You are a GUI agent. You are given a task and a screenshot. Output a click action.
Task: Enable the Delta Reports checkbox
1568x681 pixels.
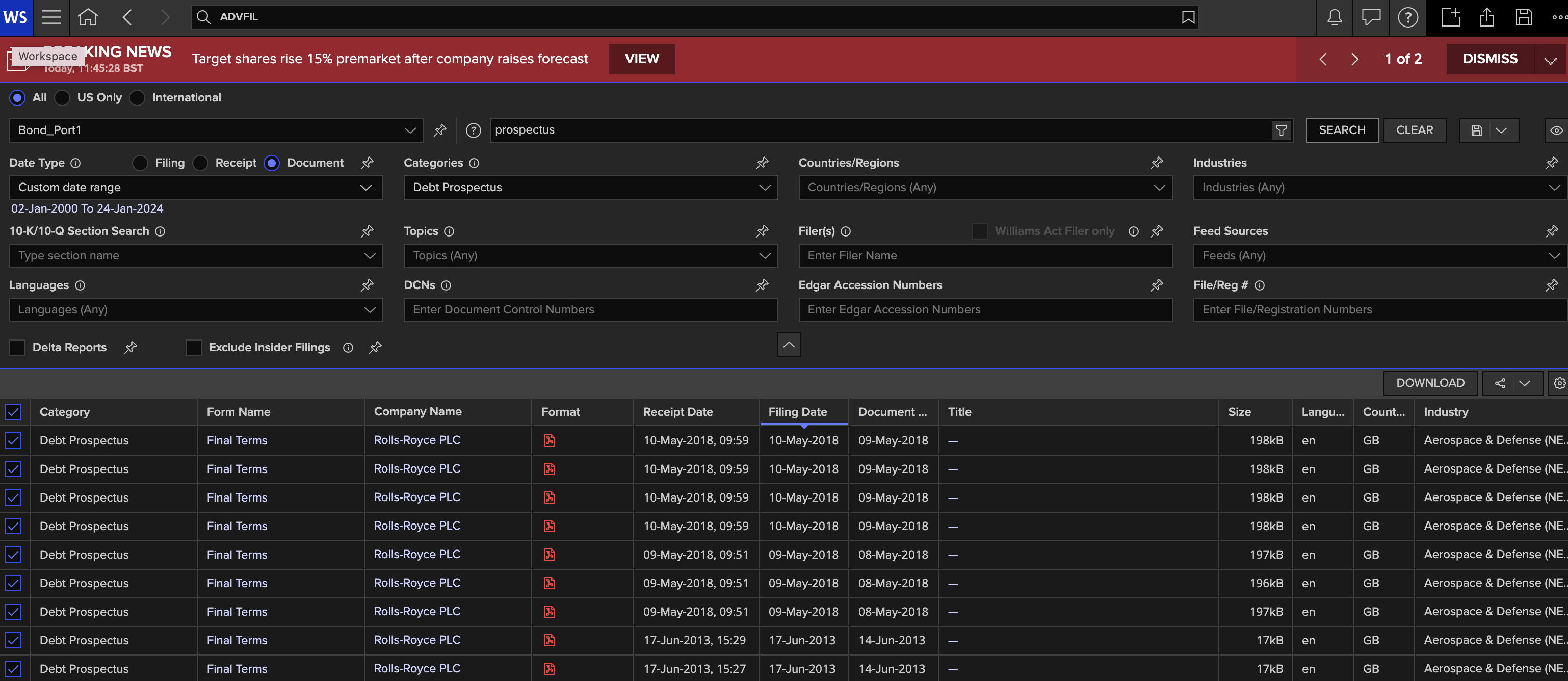click(17, 348)
